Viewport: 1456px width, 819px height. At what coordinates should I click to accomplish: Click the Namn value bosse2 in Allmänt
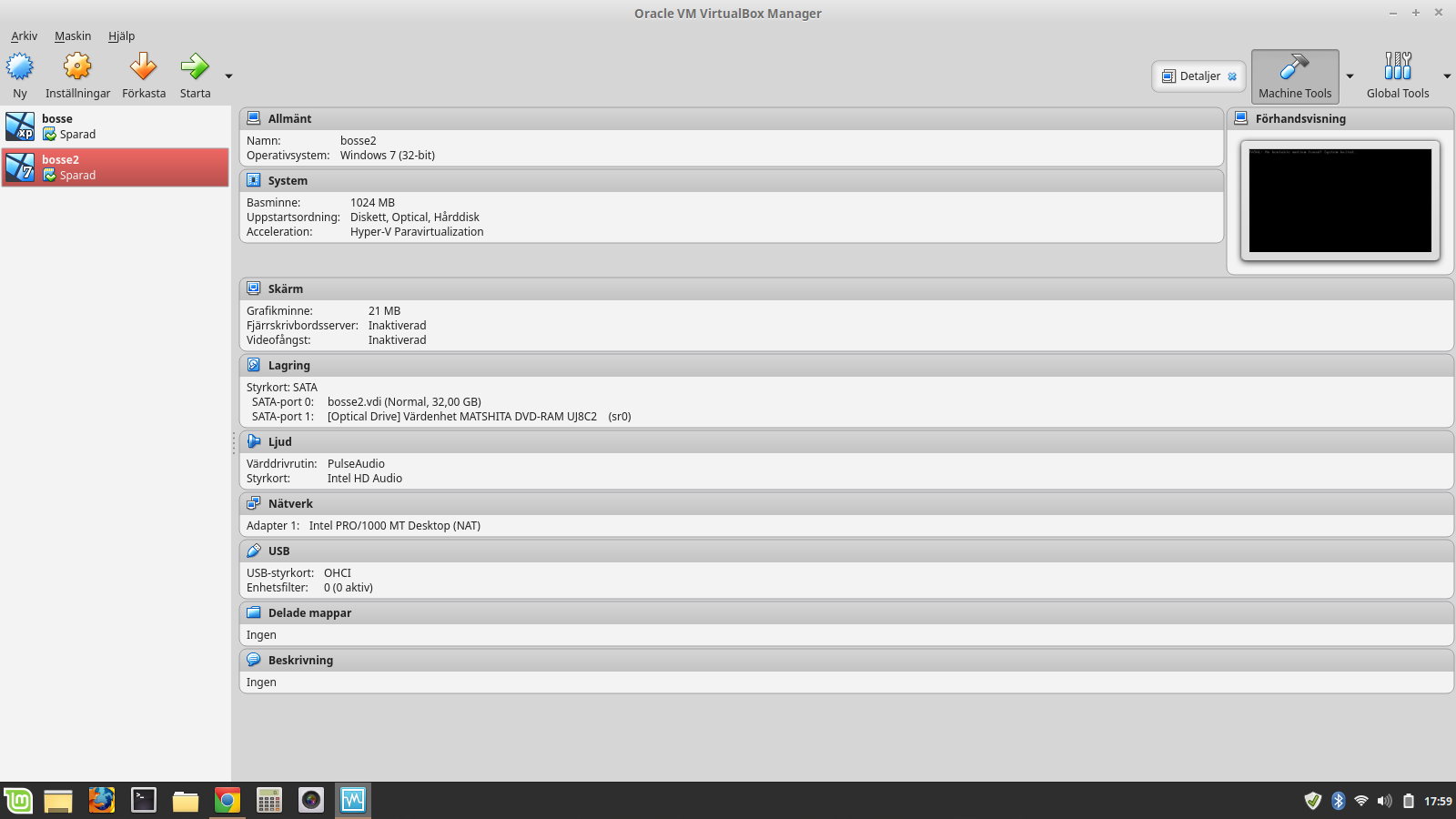pos(359,141)
